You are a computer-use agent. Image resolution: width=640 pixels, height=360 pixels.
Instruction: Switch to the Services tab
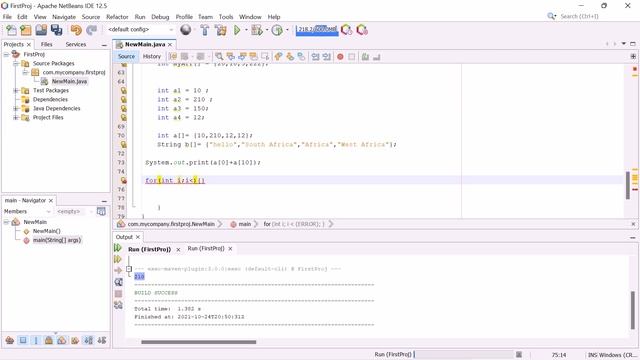pyautogui.click(x=76, y=44)
